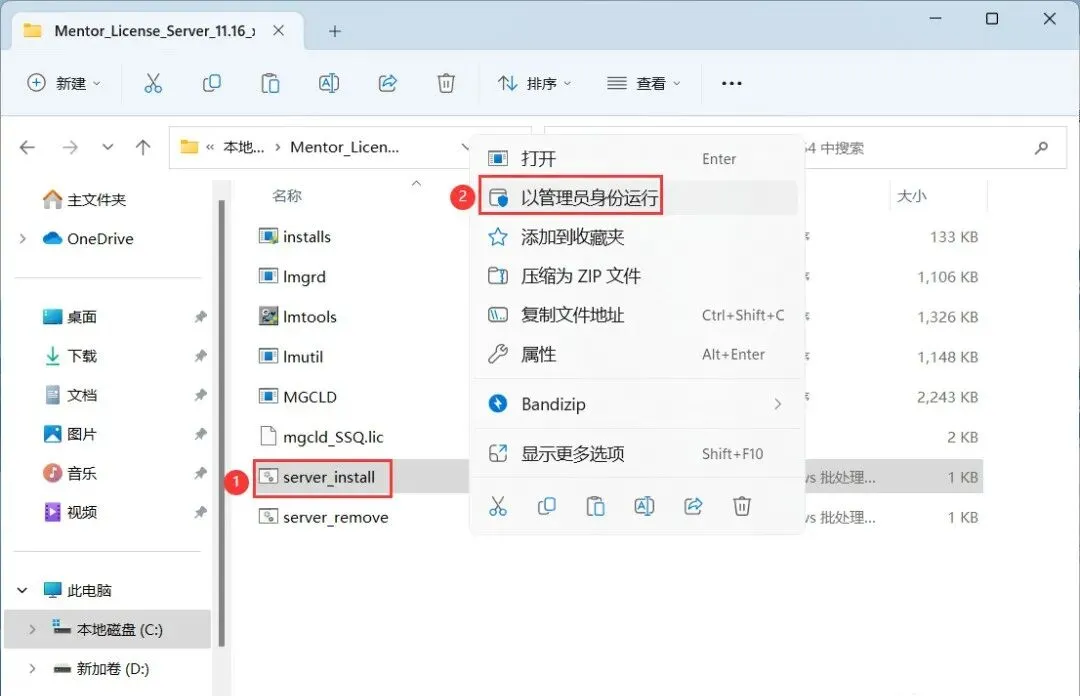The image size is (1080, 696).
Task: Click Delete icon at context menu bottom
Action: [742, 506]
